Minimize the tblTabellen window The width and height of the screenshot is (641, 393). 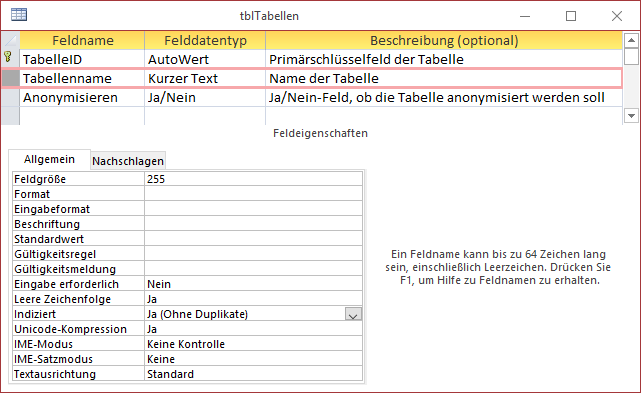pos(525,16)
